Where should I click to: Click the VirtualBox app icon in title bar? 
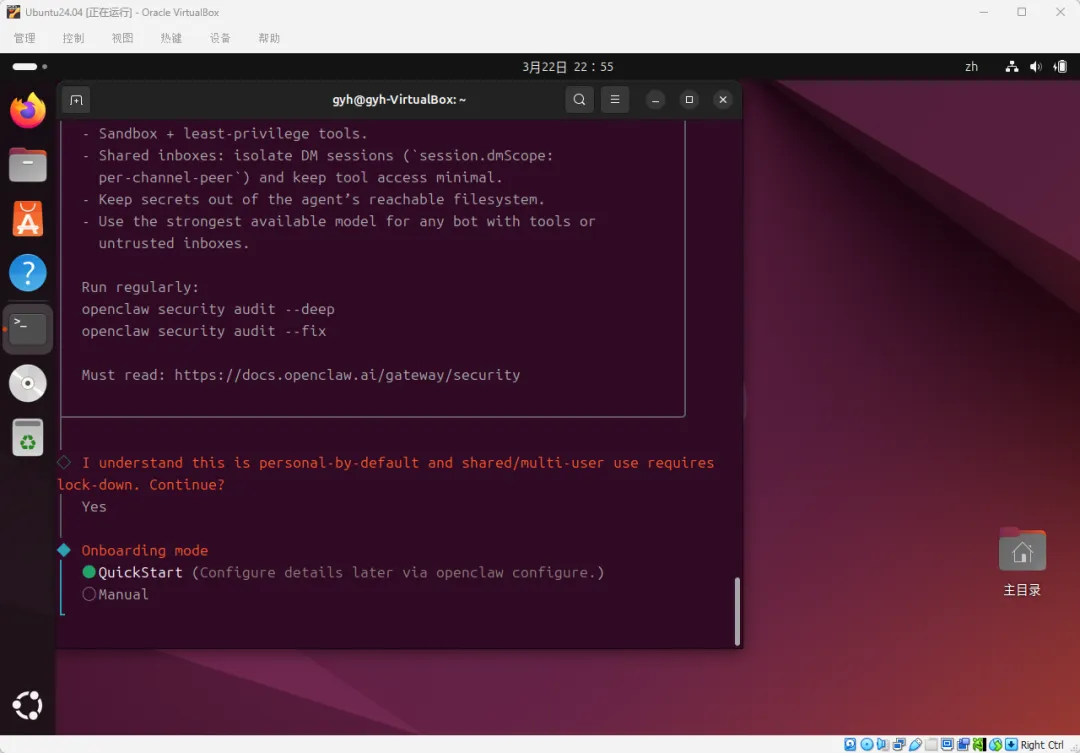13,12
